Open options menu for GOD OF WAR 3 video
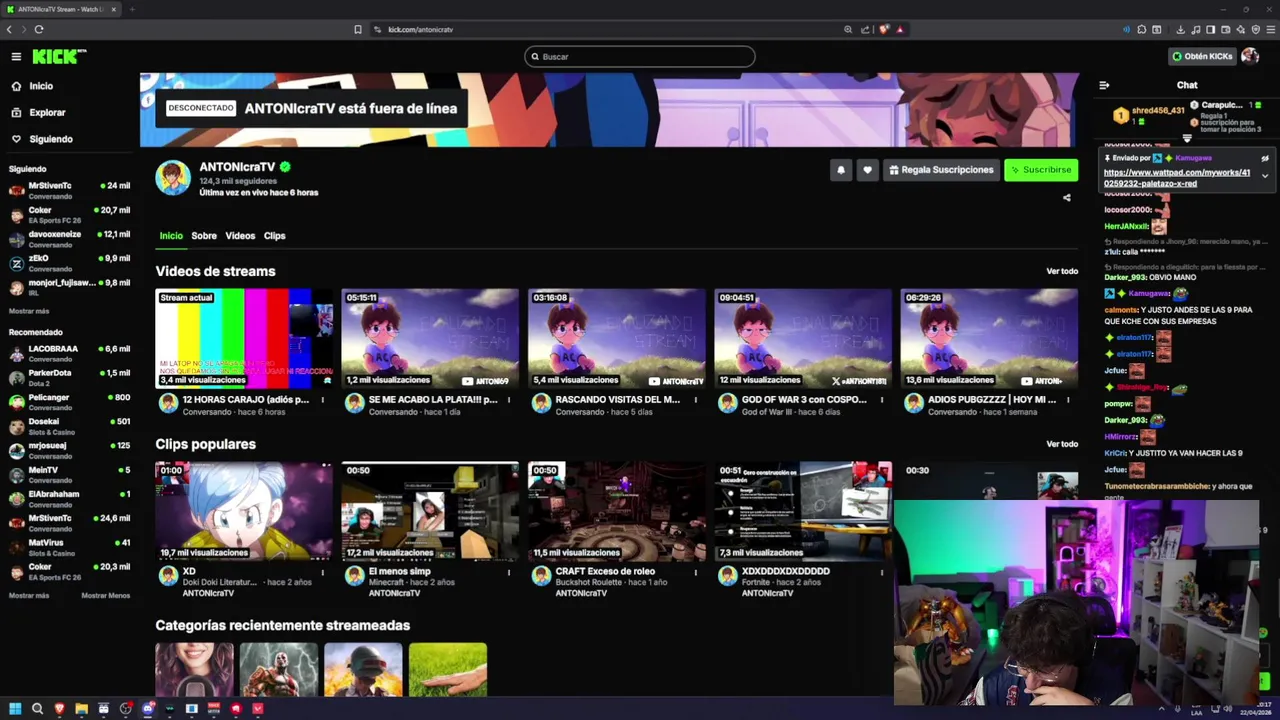The height and width of the screenshot is (720, 1280). coord(881,400)
